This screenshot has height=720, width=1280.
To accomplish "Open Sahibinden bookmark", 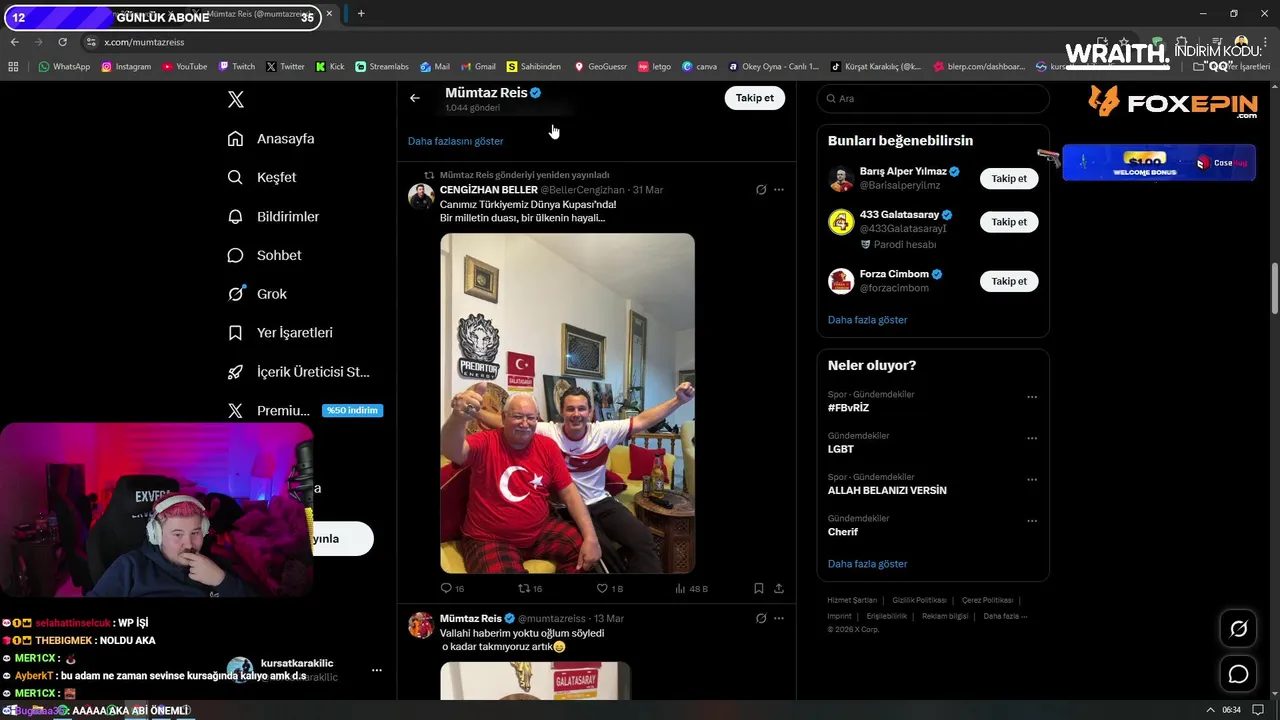I will (534, 67).
